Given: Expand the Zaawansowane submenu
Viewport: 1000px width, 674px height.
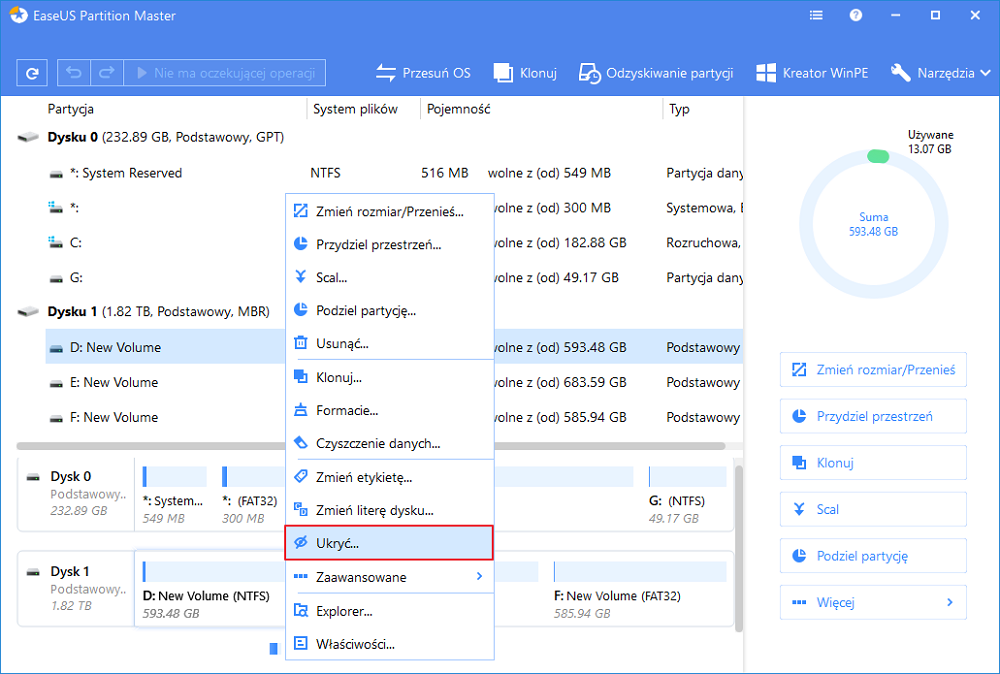Looking at the screenshot, I should [389, 577].
